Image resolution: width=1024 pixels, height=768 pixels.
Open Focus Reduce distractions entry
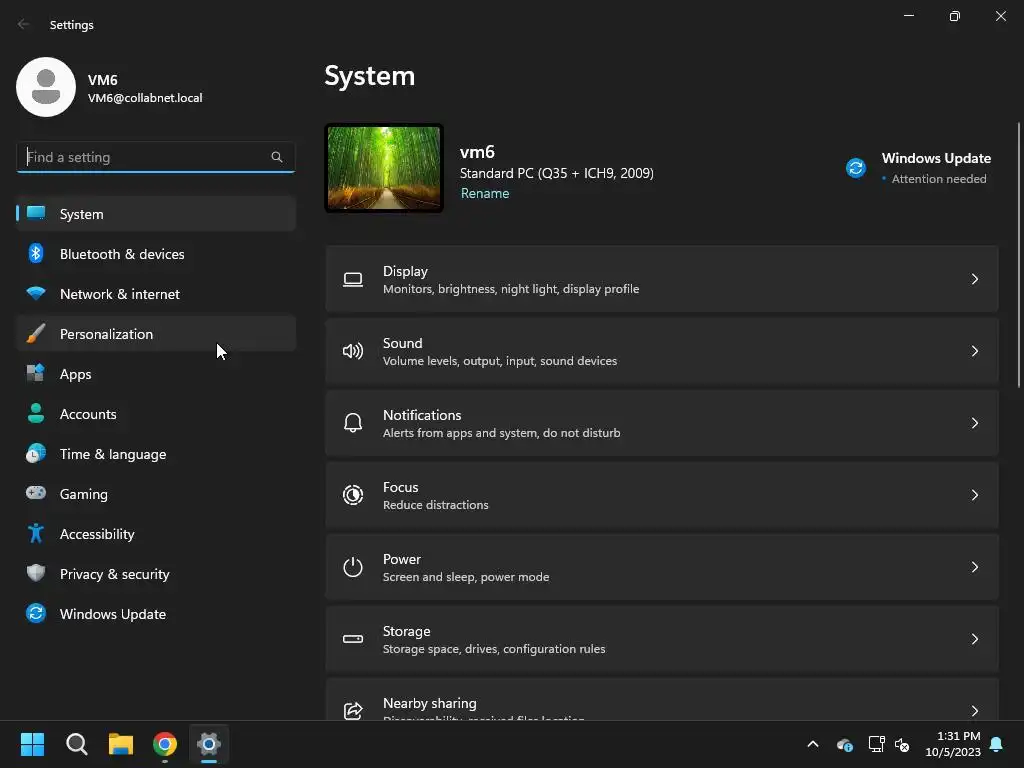(x=662, y=495)
